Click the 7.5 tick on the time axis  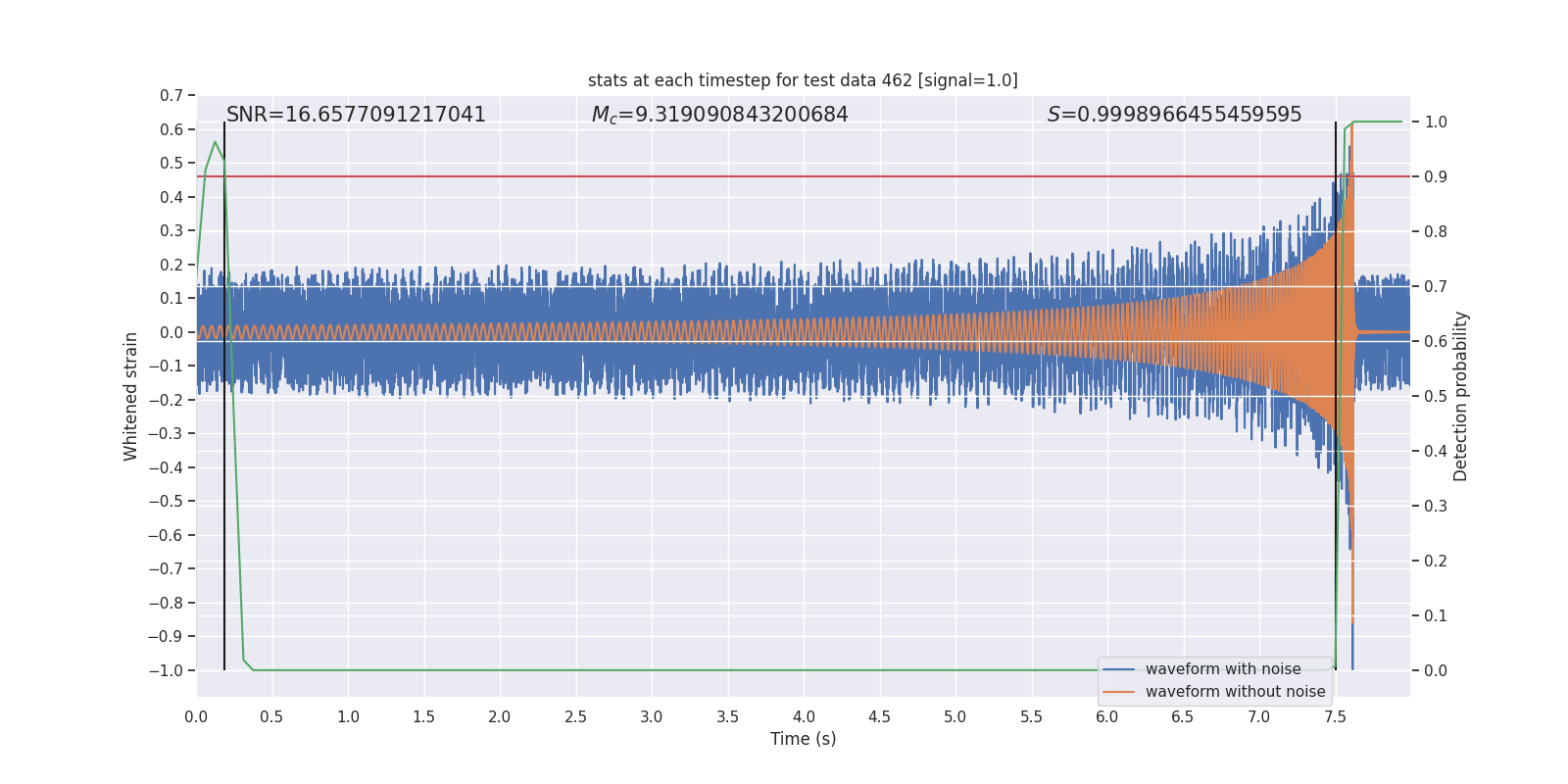[x=1335, y=717]
